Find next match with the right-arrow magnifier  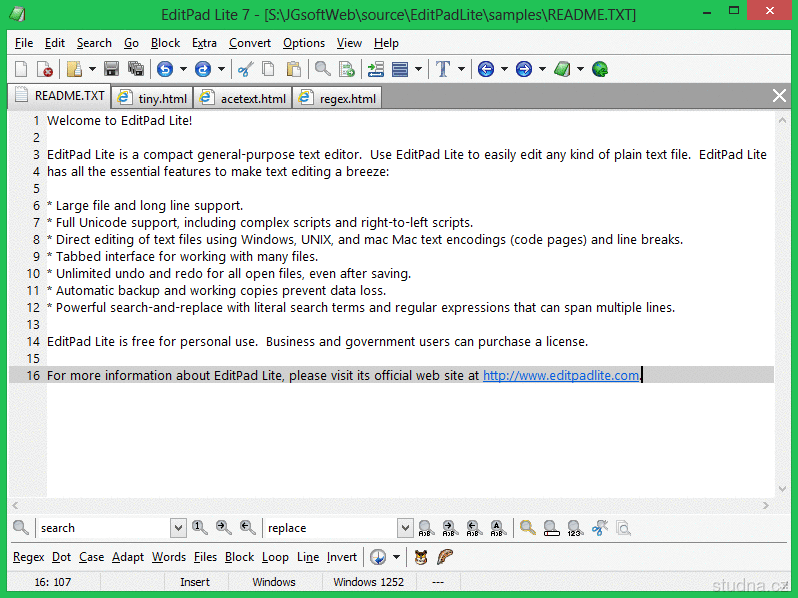point(223,528)
